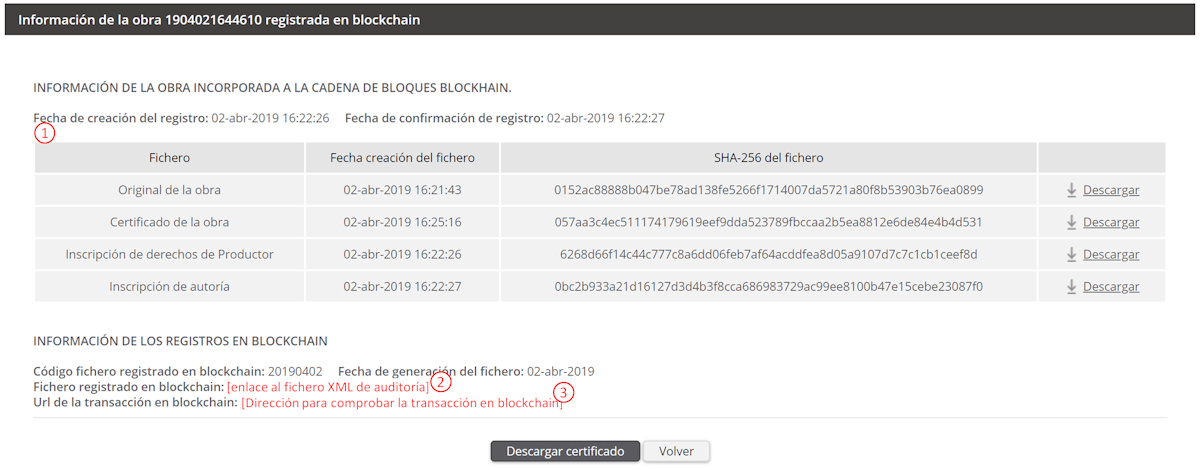Viewport: 1200px width, 470px height.
Task: Click download arrow icon for Certificado de la obra
Action: tap(1071, 222)
